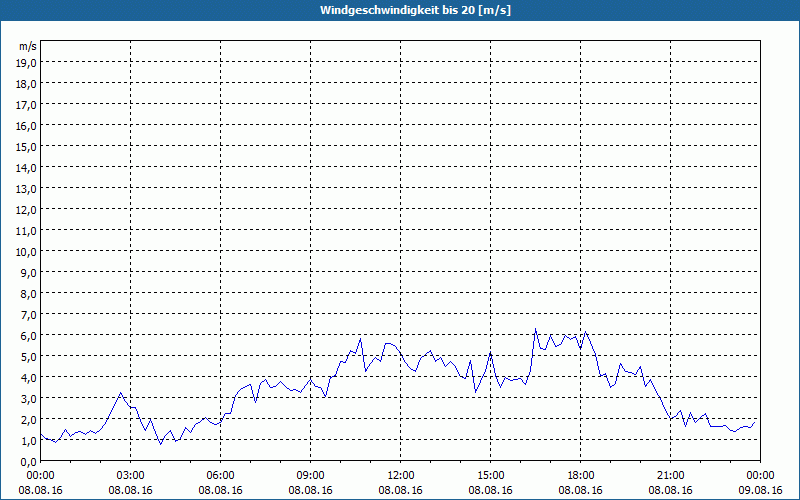Select the 1,0 y-axis label
The height and width of the screenshot is (500, 800).
pos(29,441)
